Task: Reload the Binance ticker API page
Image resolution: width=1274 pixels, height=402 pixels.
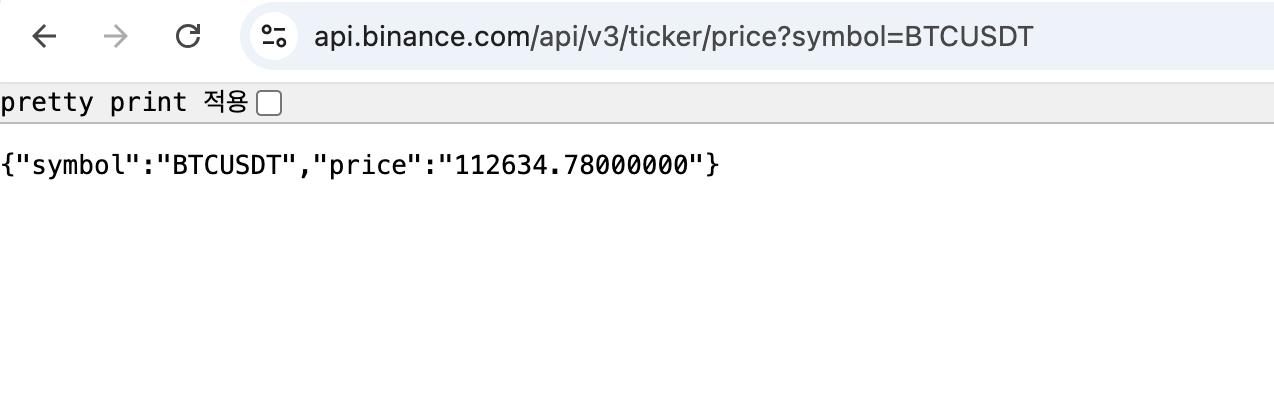Action: point(188,37)
